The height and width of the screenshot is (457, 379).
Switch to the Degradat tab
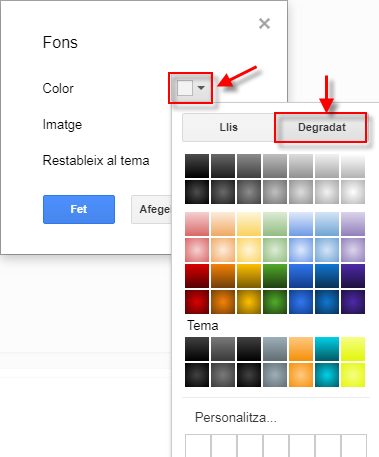pos(321,127)
